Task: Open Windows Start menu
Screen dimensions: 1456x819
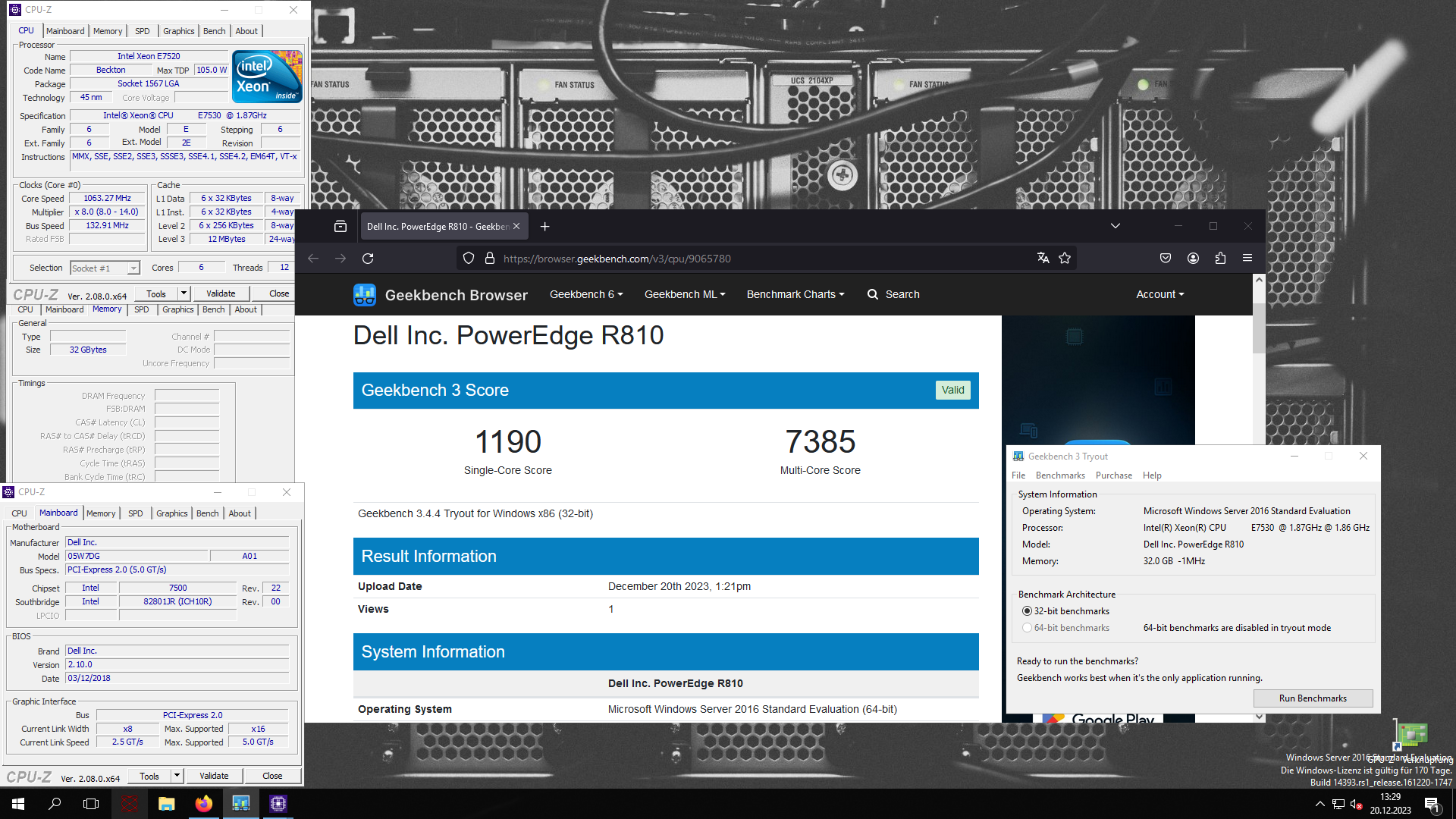Action: [18, 804]
